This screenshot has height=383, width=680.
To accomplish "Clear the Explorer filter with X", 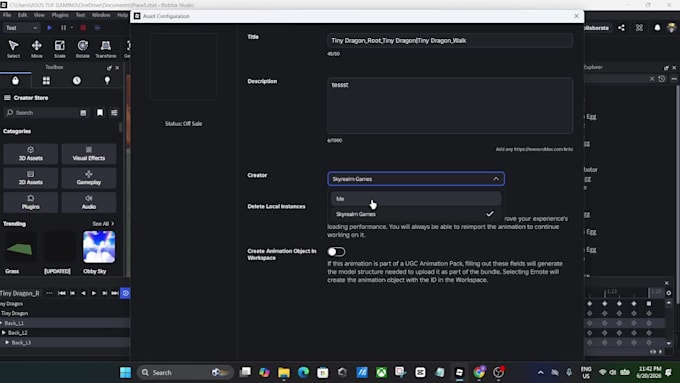I will point(652,79).
